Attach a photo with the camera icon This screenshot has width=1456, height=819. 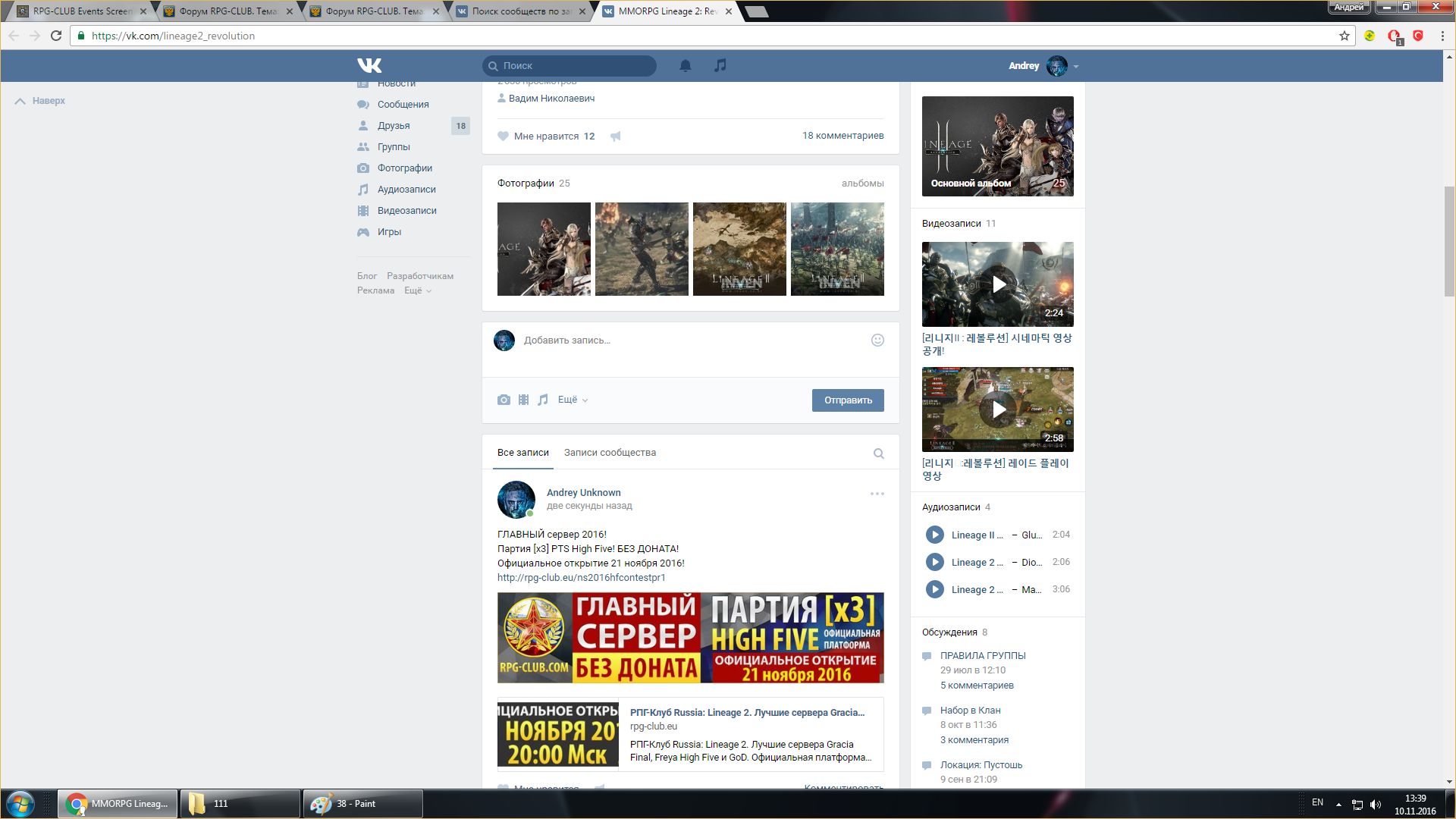click(x=504, y=400)
